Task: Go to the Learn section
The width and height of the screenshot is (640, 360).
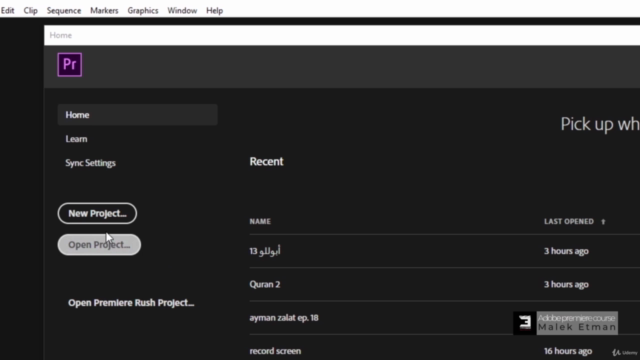Action: tap(76, 139)
